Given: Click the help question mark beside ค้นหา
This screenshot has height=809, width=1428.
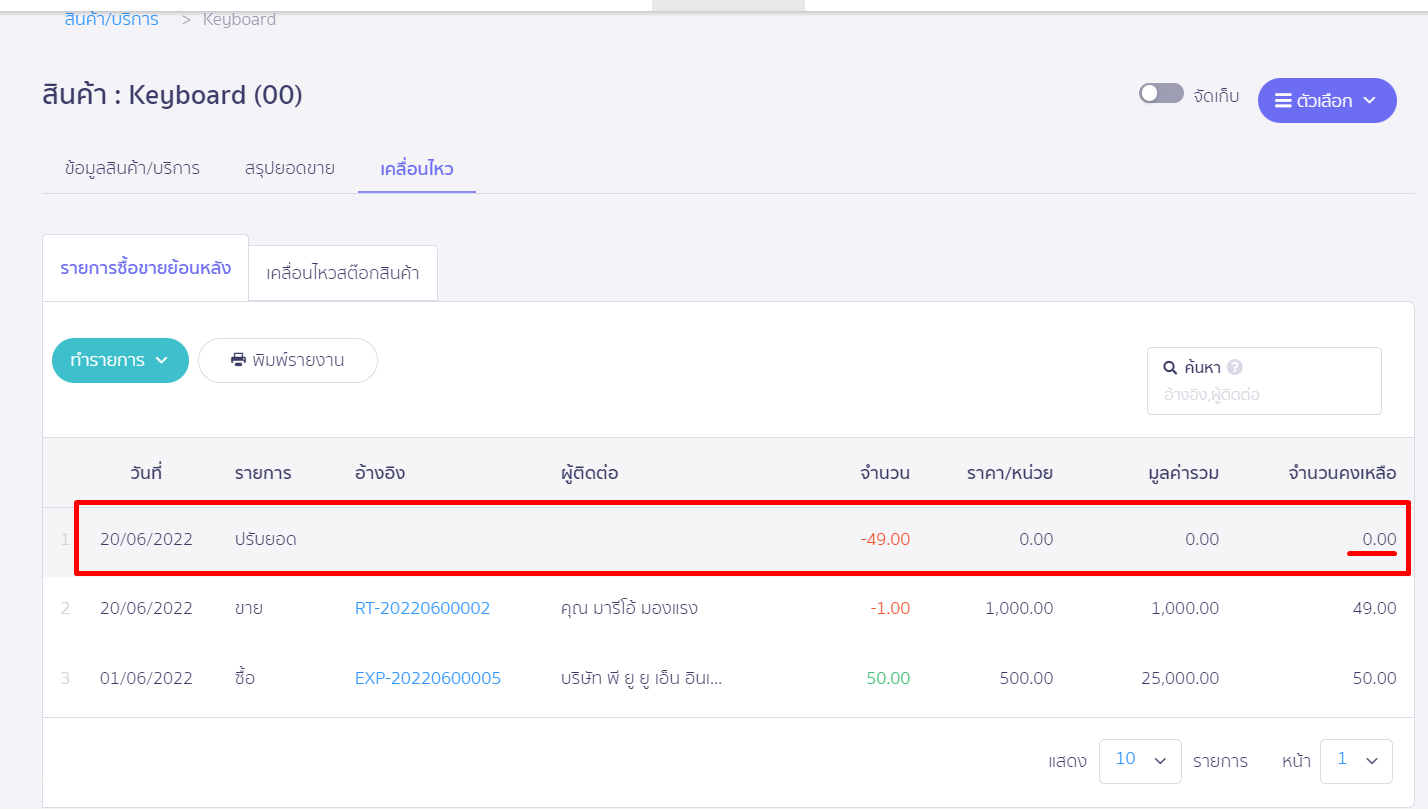Looking at the screenshot, I should [x=1235, y=367].
